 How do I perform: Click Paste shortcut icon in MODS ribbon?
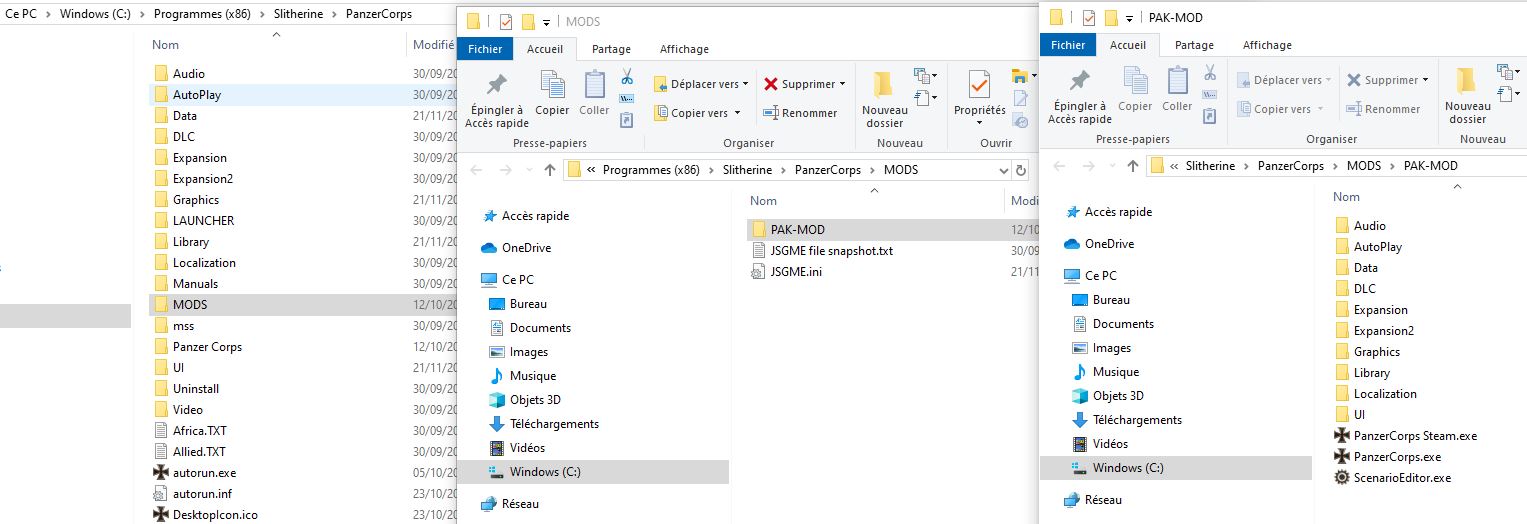pos(627,120)
